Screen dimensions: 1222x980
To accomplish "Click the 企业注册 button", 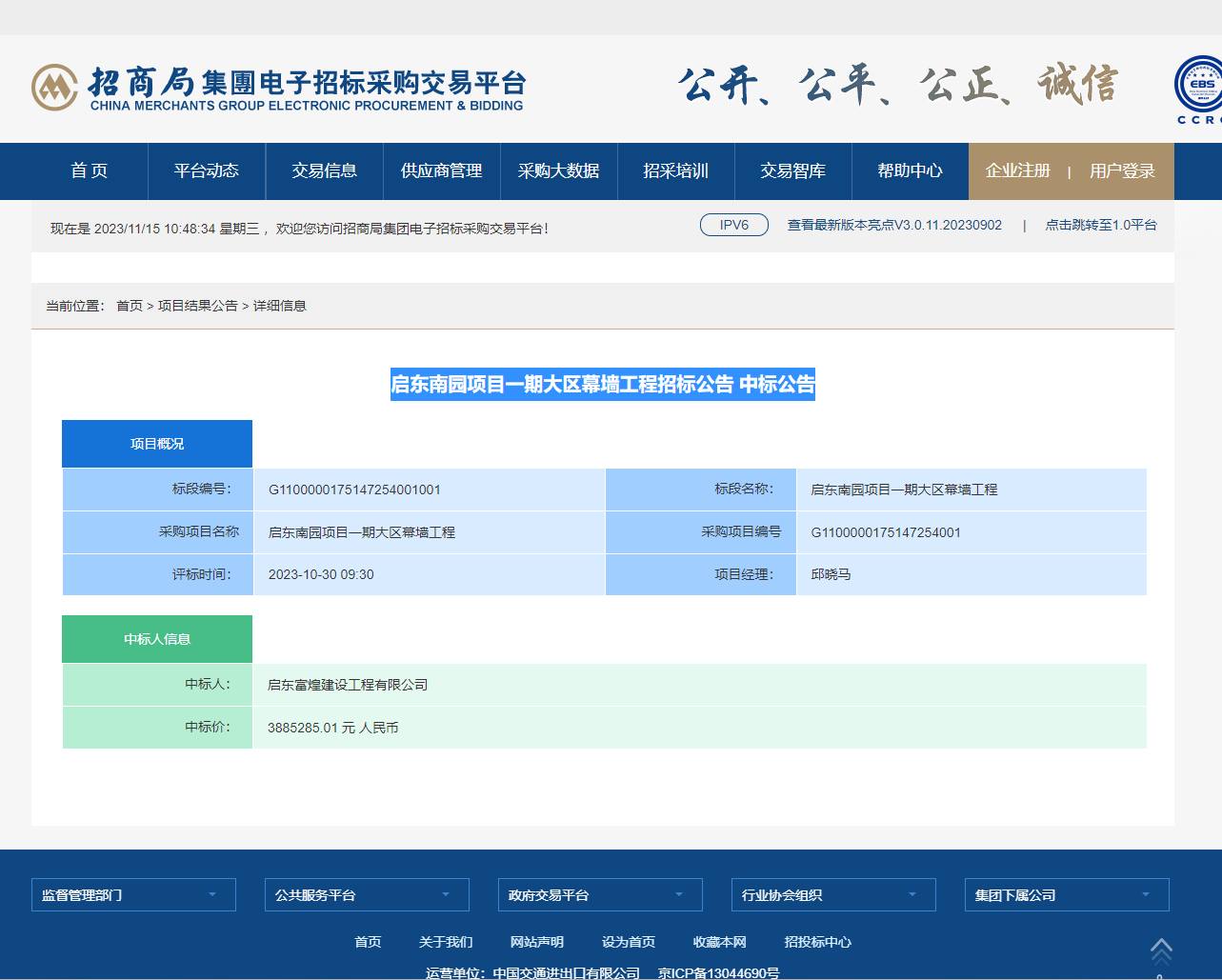I will [x=1017, y=171].
